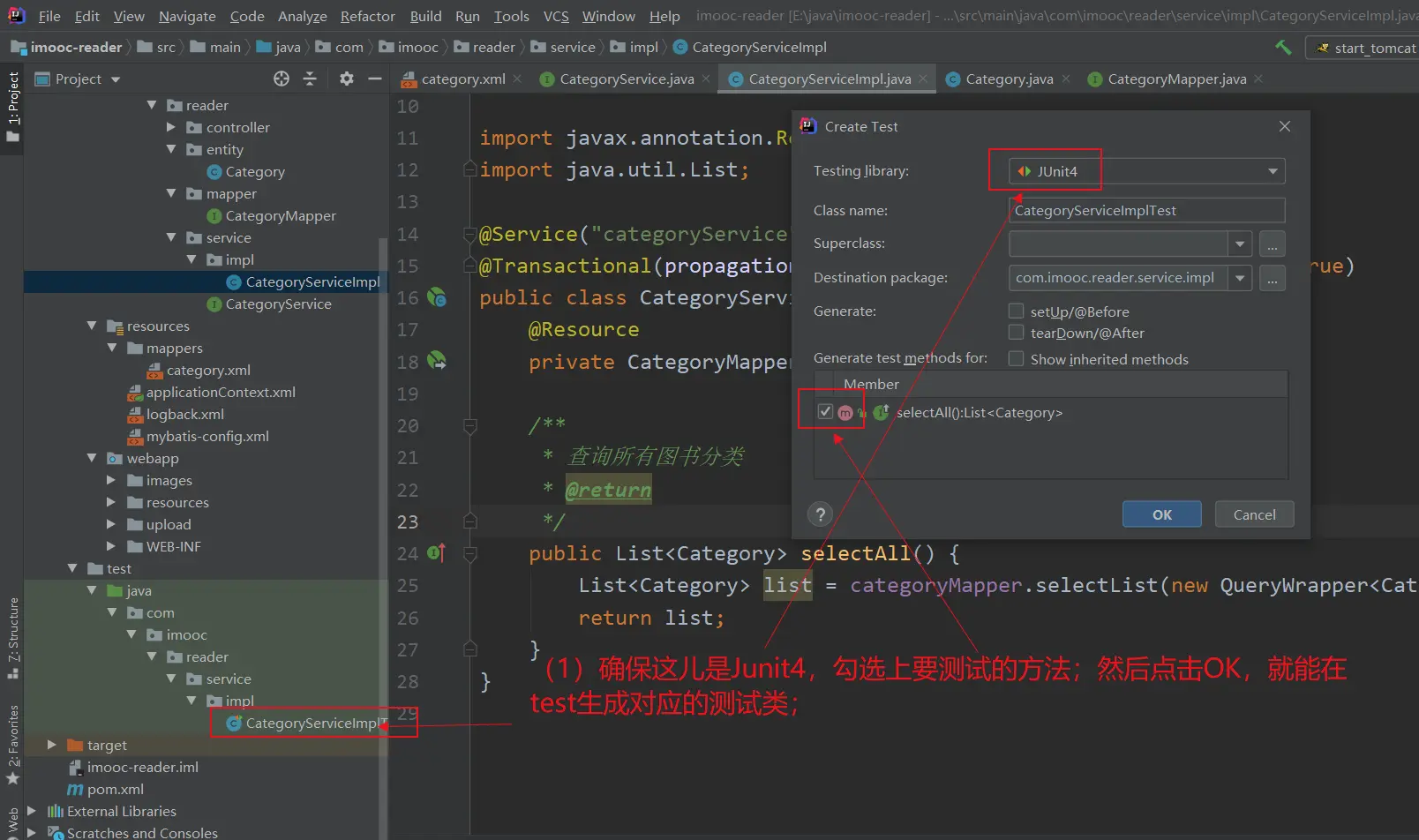
Task: Enable the tearDown/@After checkbox
Action: pos(1017,333)
